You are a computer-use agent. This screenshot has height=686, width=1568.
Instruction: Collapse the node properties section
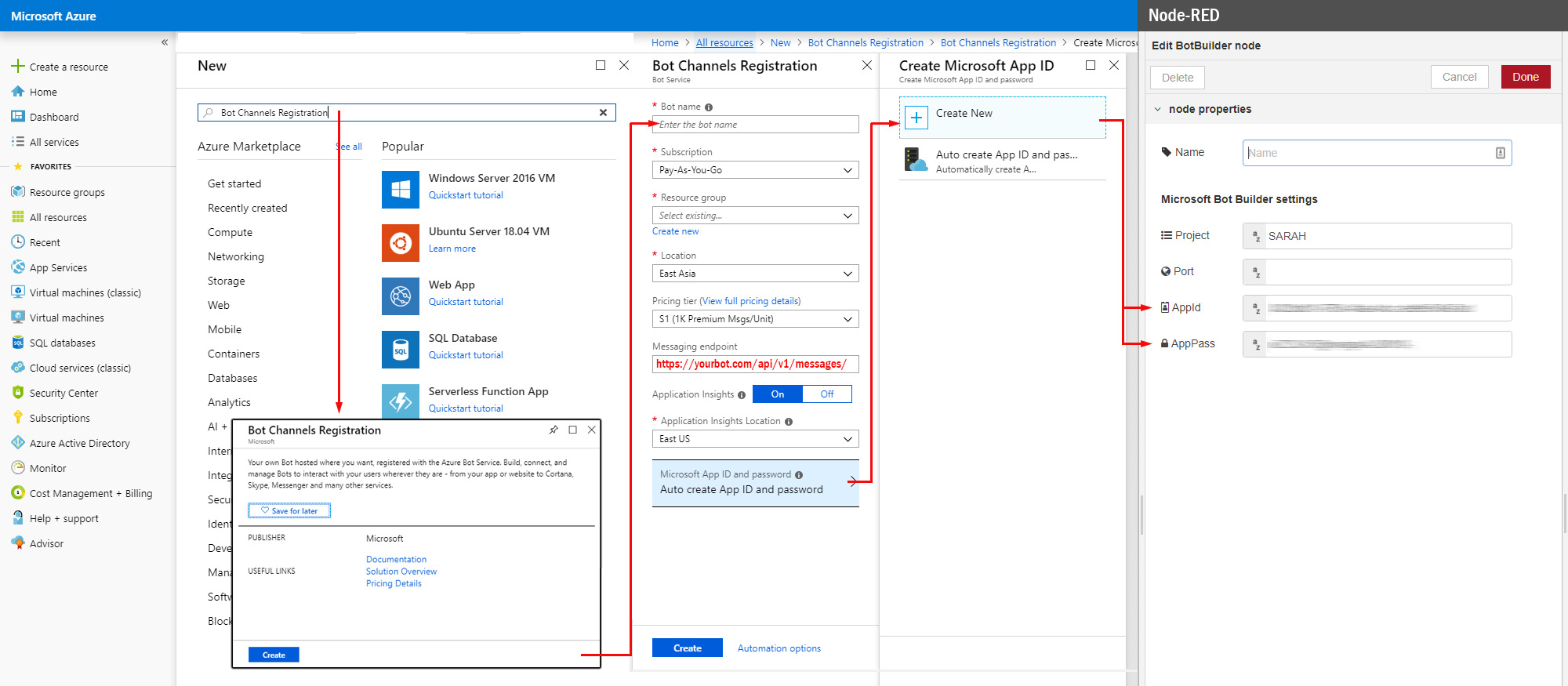(x=1157, y=109)
